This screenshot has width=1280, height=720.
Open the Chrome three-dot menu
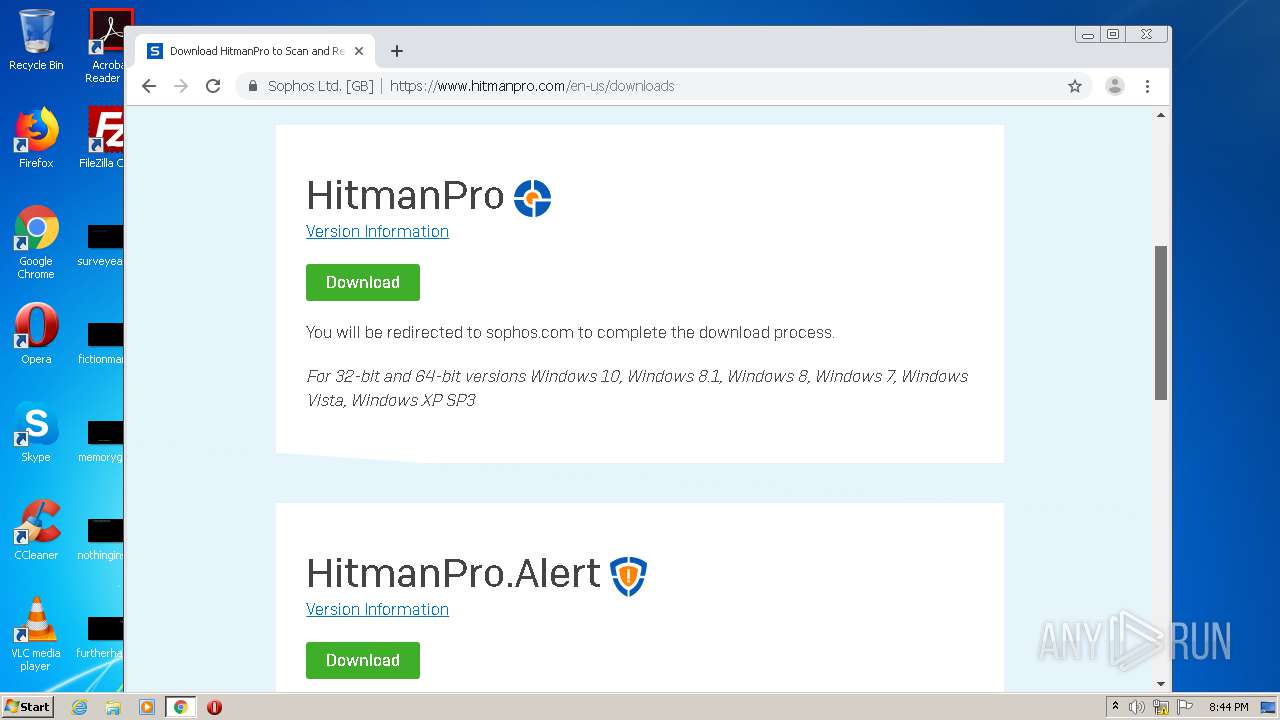click(x=1148, y=86)
